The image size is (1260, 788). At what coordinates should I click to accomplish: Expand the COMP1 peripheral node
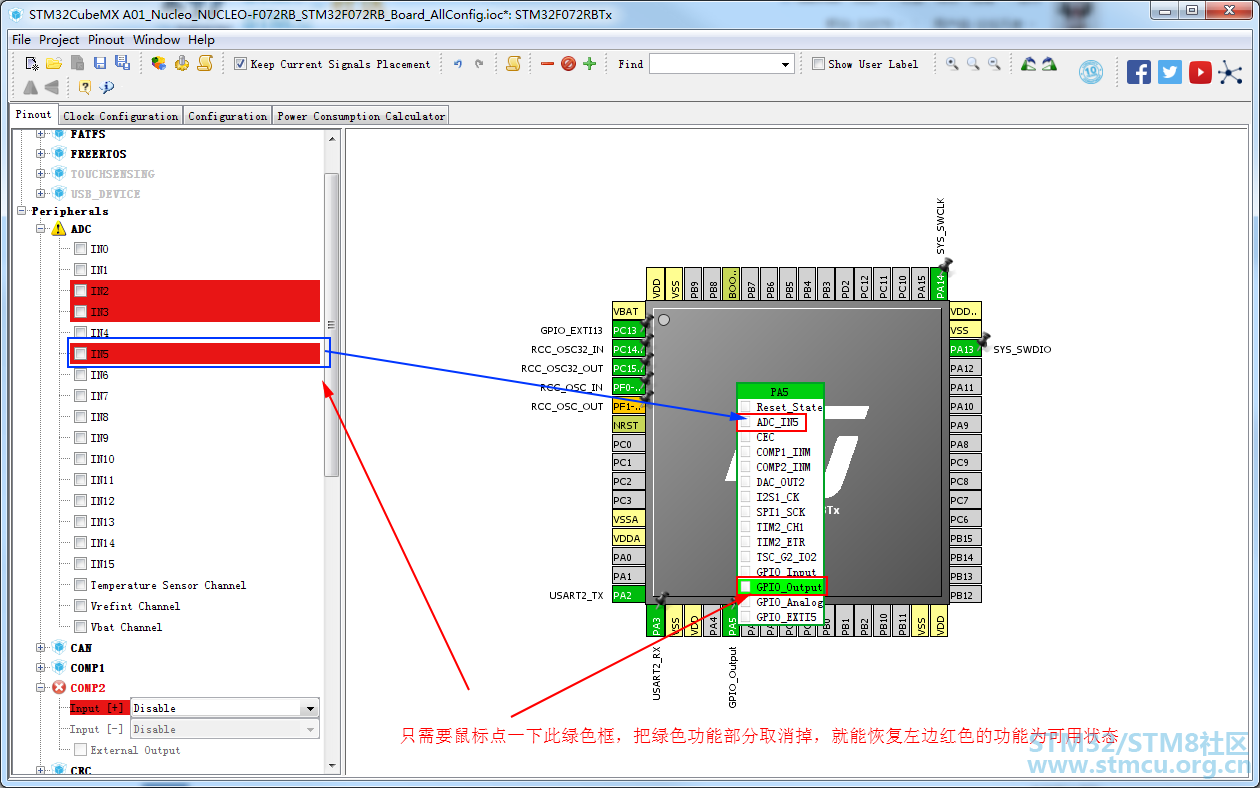41,667
